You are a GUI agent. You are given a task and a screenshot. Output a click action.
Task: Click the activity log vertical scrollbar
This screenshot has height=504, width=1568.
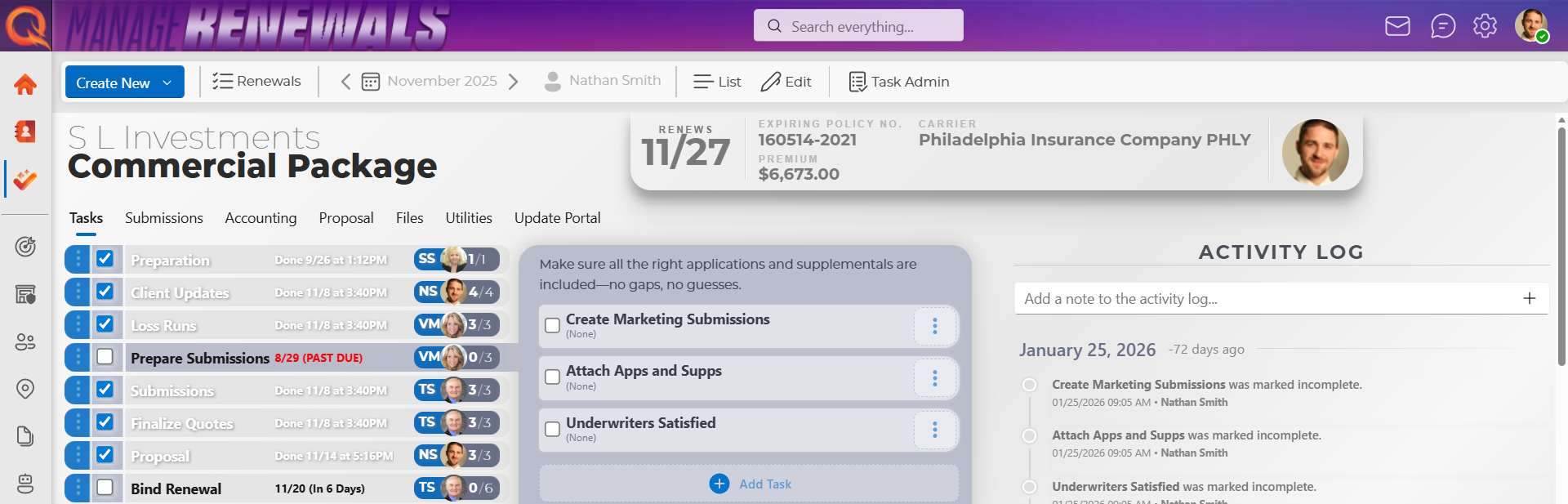[1561, 245]
